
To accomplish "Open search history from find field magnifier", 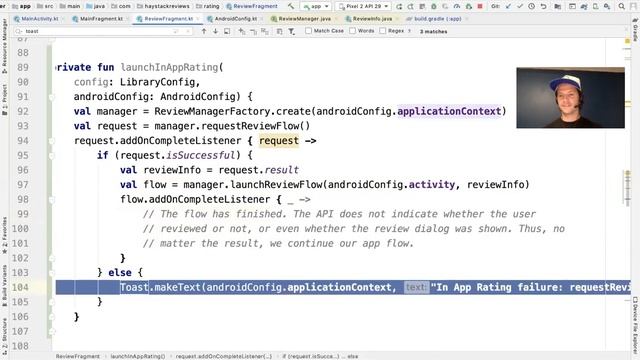I will pyautogui.click(x=18, y=31).
